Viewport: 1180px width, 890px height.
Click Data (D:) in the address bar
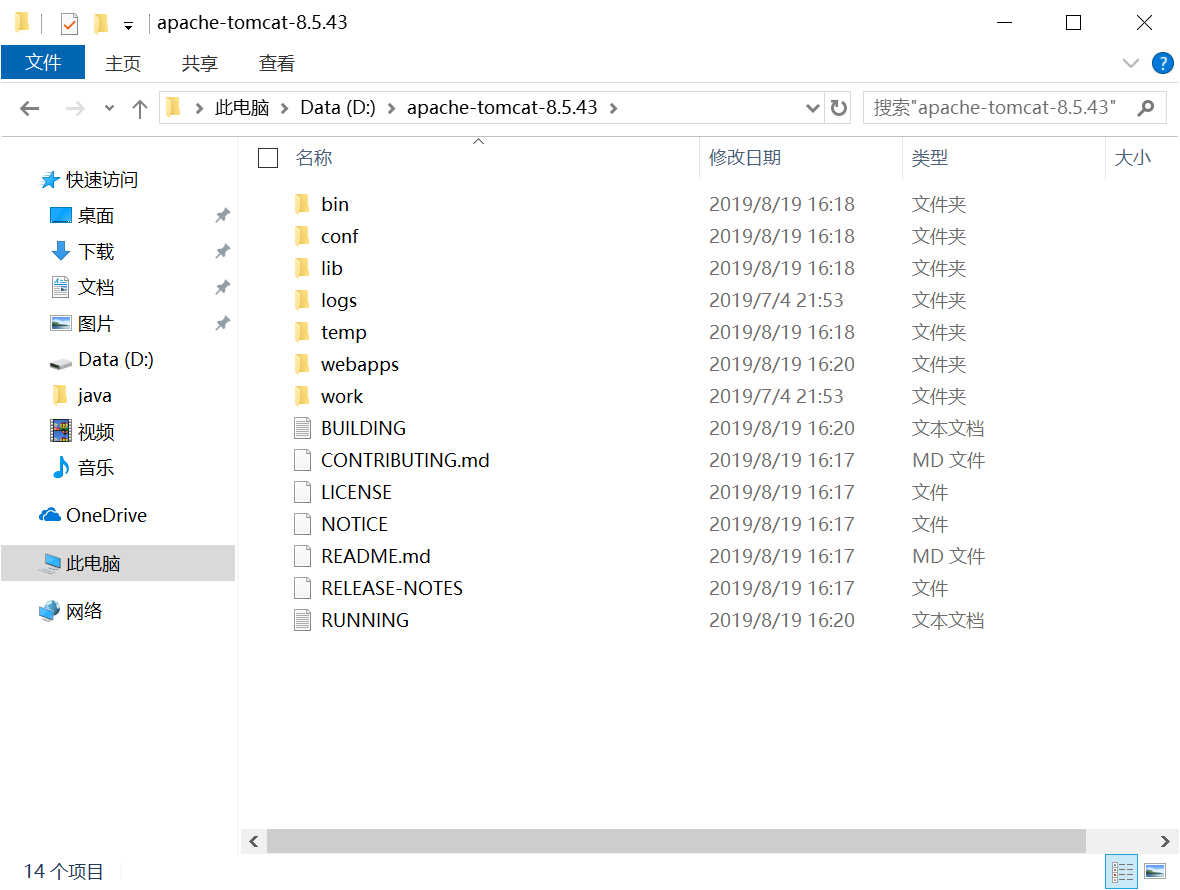(x=338, y=108)
